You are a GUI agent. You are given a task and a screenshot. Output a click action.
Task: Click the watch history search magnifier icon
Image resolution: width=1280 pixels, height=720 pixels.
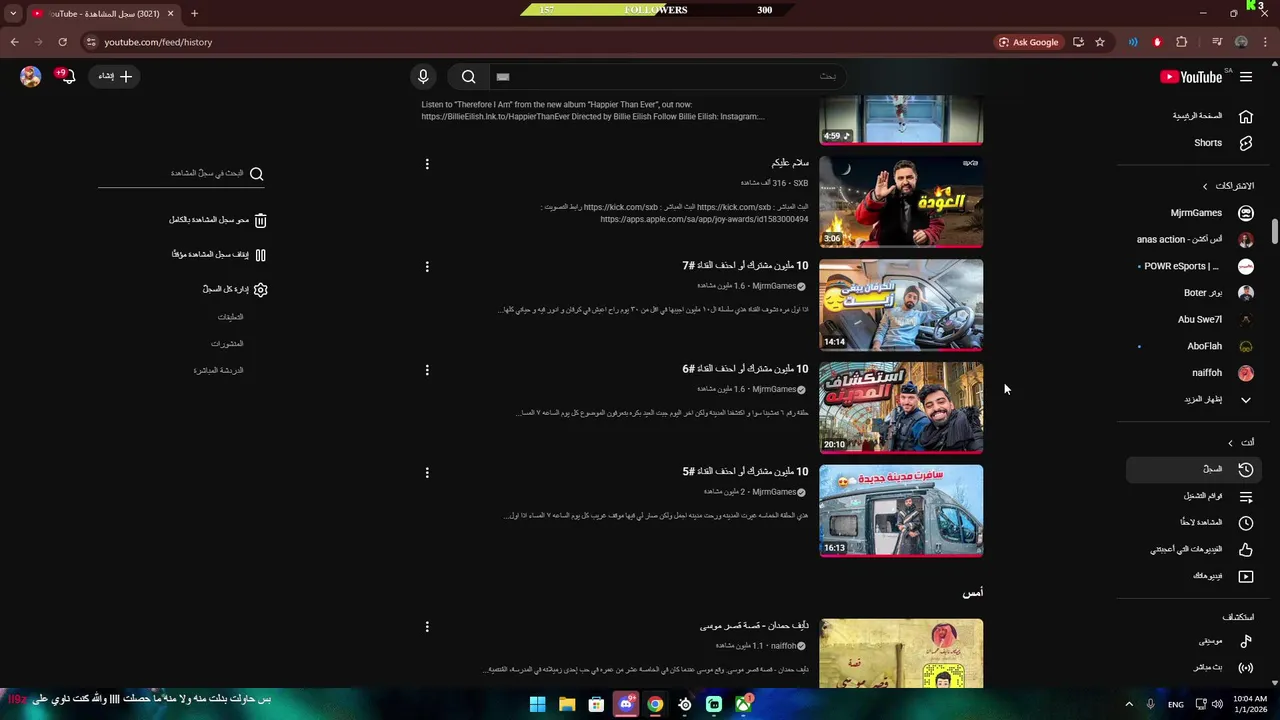[x=257, y=174]
